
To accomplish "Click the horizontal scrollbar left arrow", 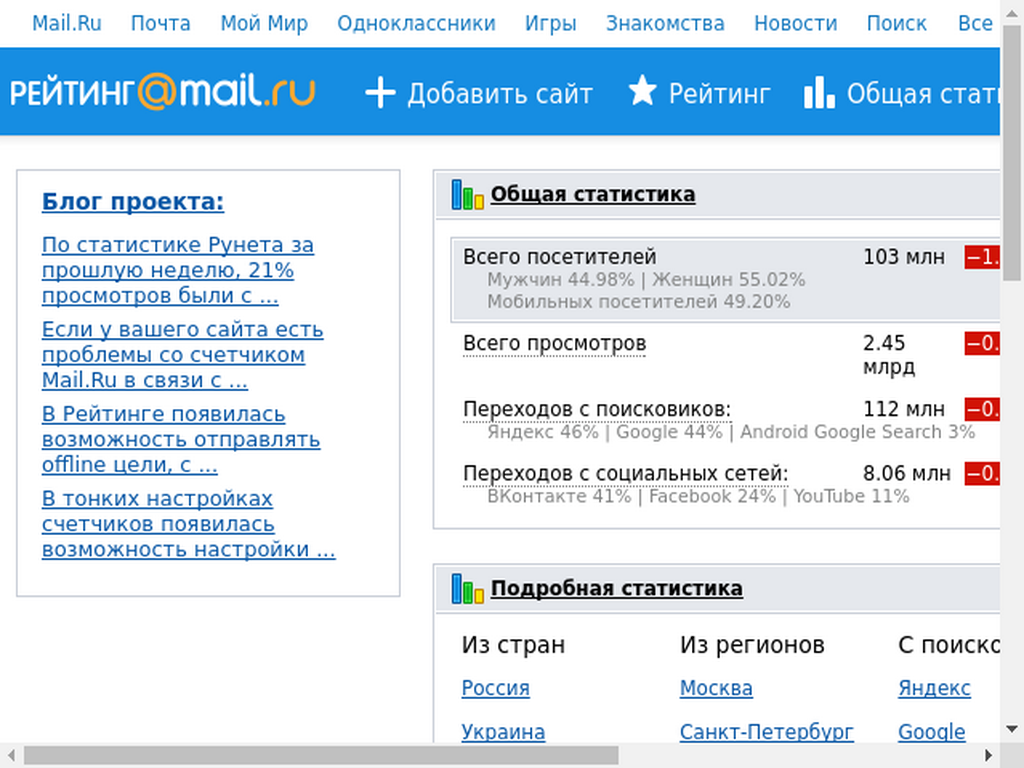I will [x=11, y=756].
